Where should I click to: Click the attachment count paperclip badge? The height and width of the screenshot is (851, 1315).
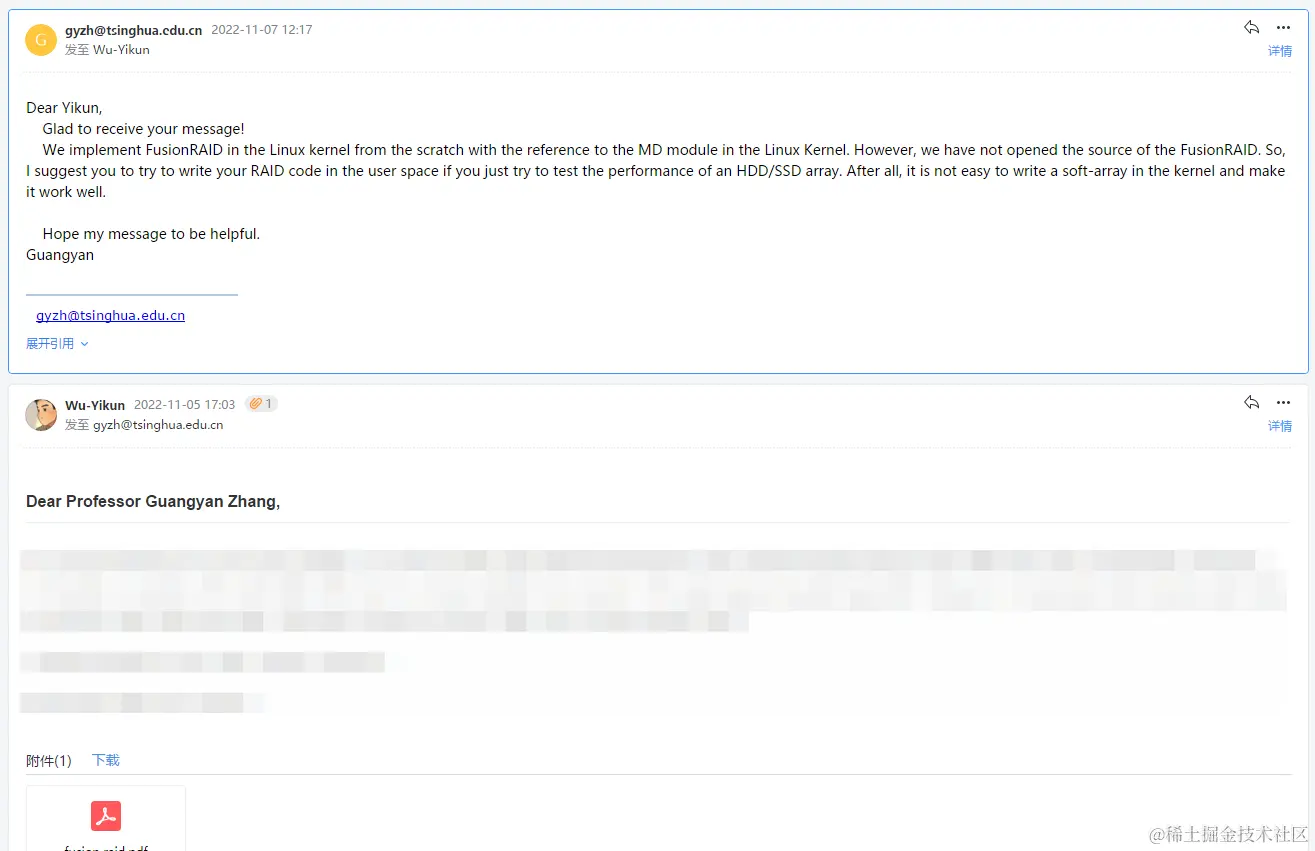261,404
